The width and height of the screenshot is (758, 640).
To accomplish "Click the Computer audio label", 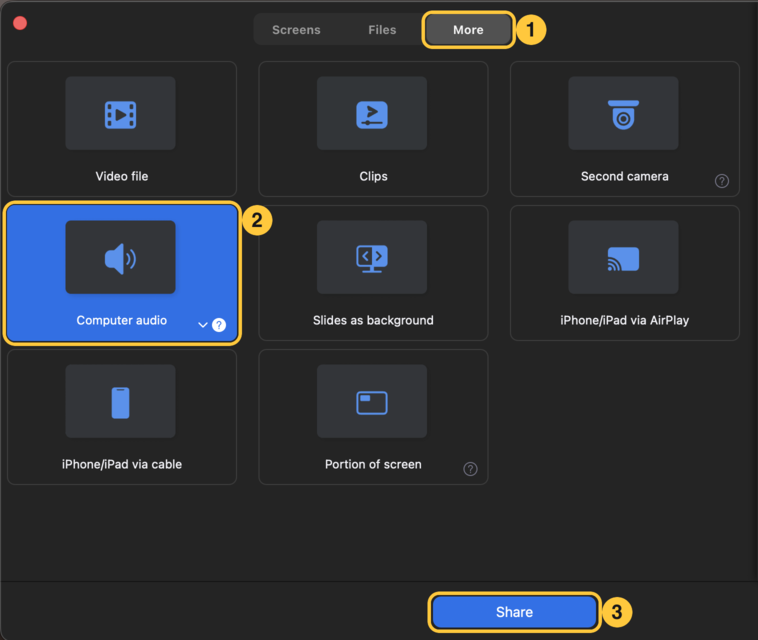I will pos(122,320).
